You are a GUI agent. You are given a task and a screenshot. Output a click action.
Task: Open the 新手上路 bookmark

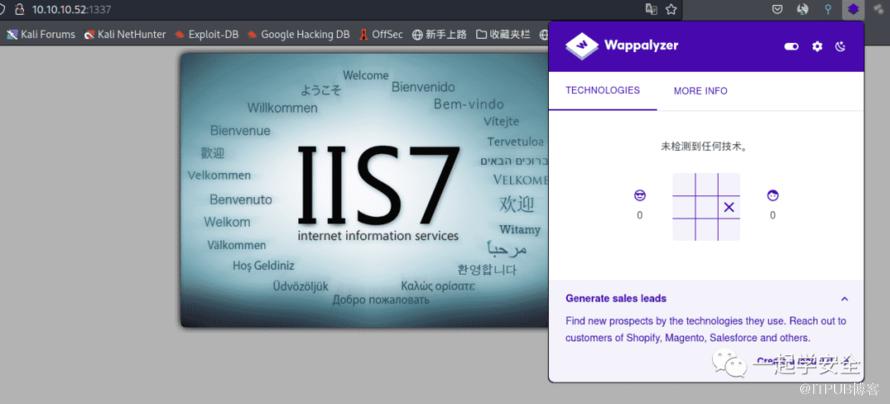439,35
